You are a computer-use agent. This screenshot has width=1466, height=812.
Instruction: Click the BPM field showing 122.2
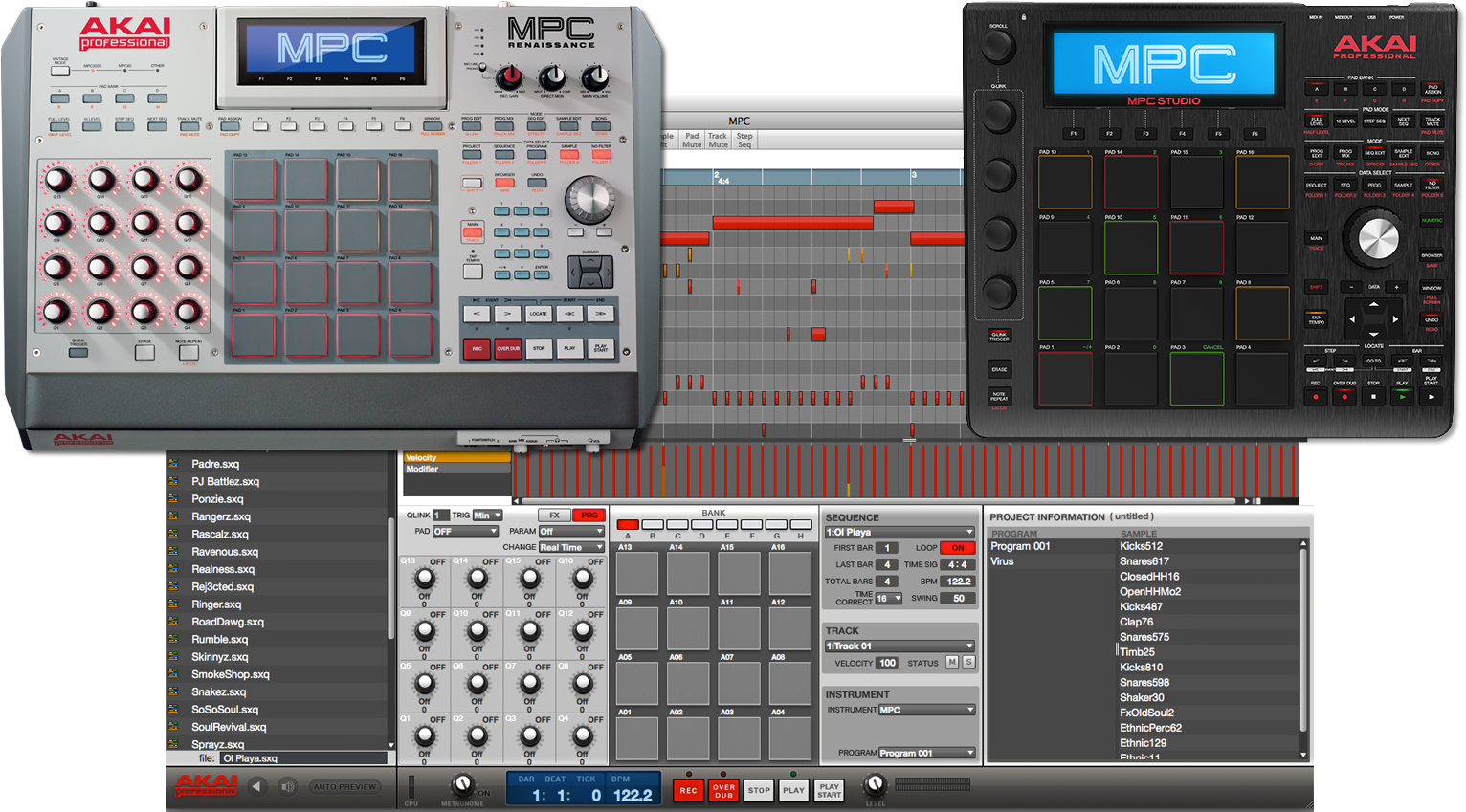tap(959, 582)
